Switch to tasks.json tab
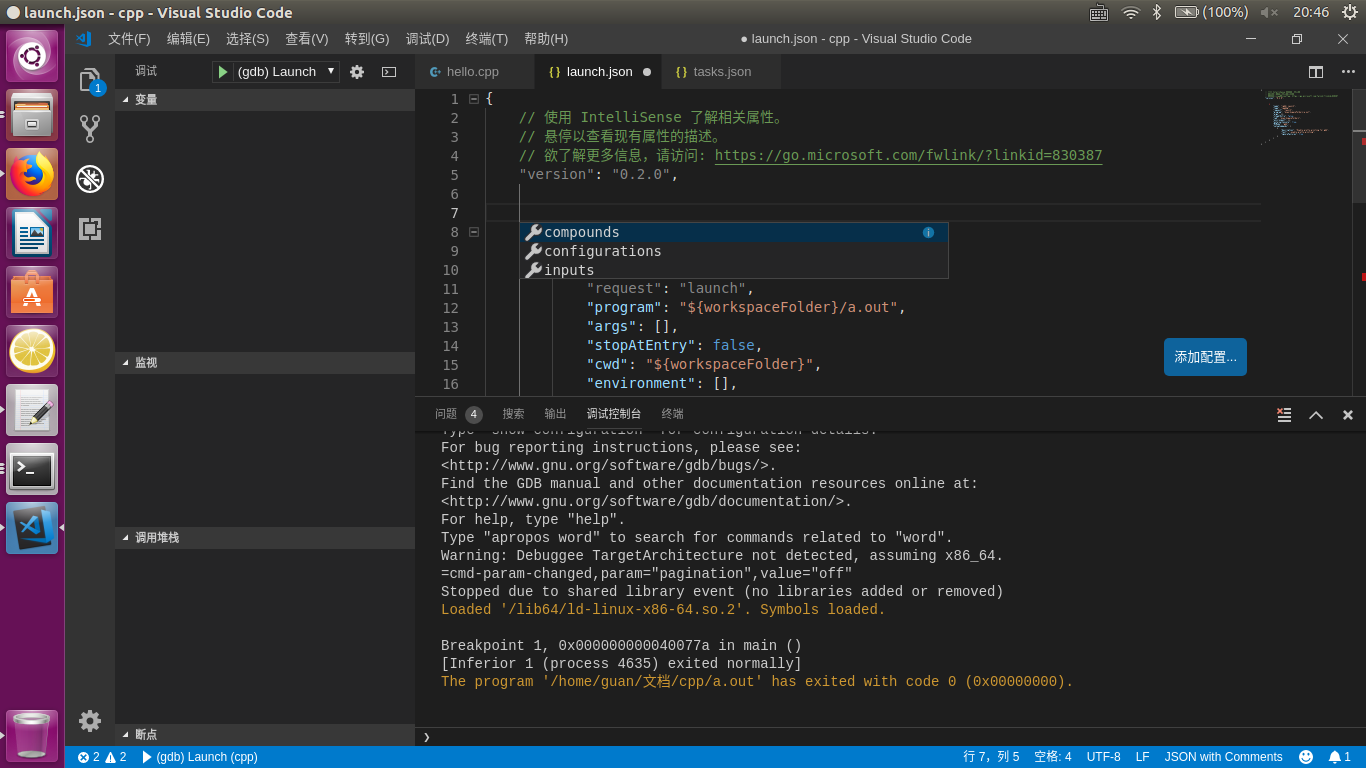The width and height of the screenshot is (1366, 768). pos(722,72)
